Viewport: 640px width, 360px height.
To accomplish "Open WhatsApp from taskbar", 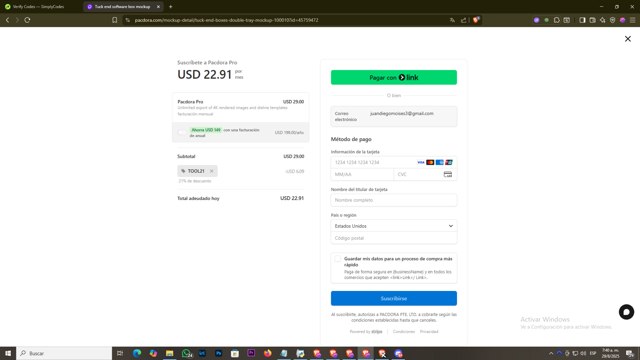I will (186, 353).
